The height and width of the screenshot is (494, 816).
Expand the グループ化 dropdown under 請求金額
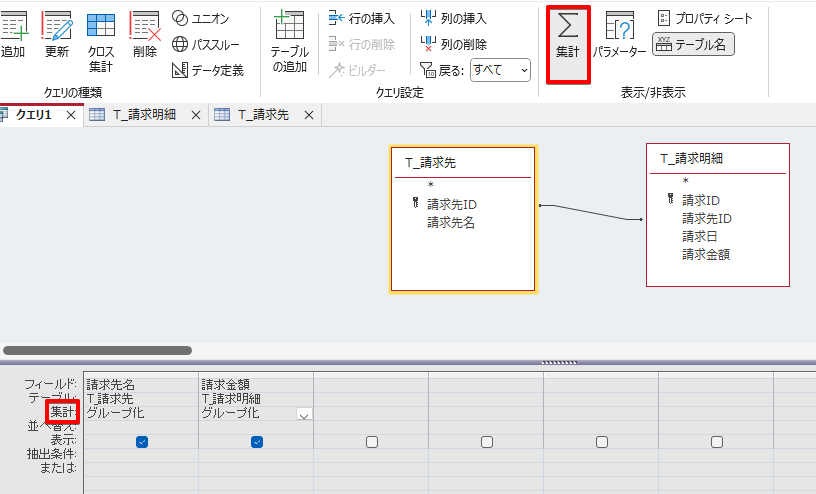304,414
